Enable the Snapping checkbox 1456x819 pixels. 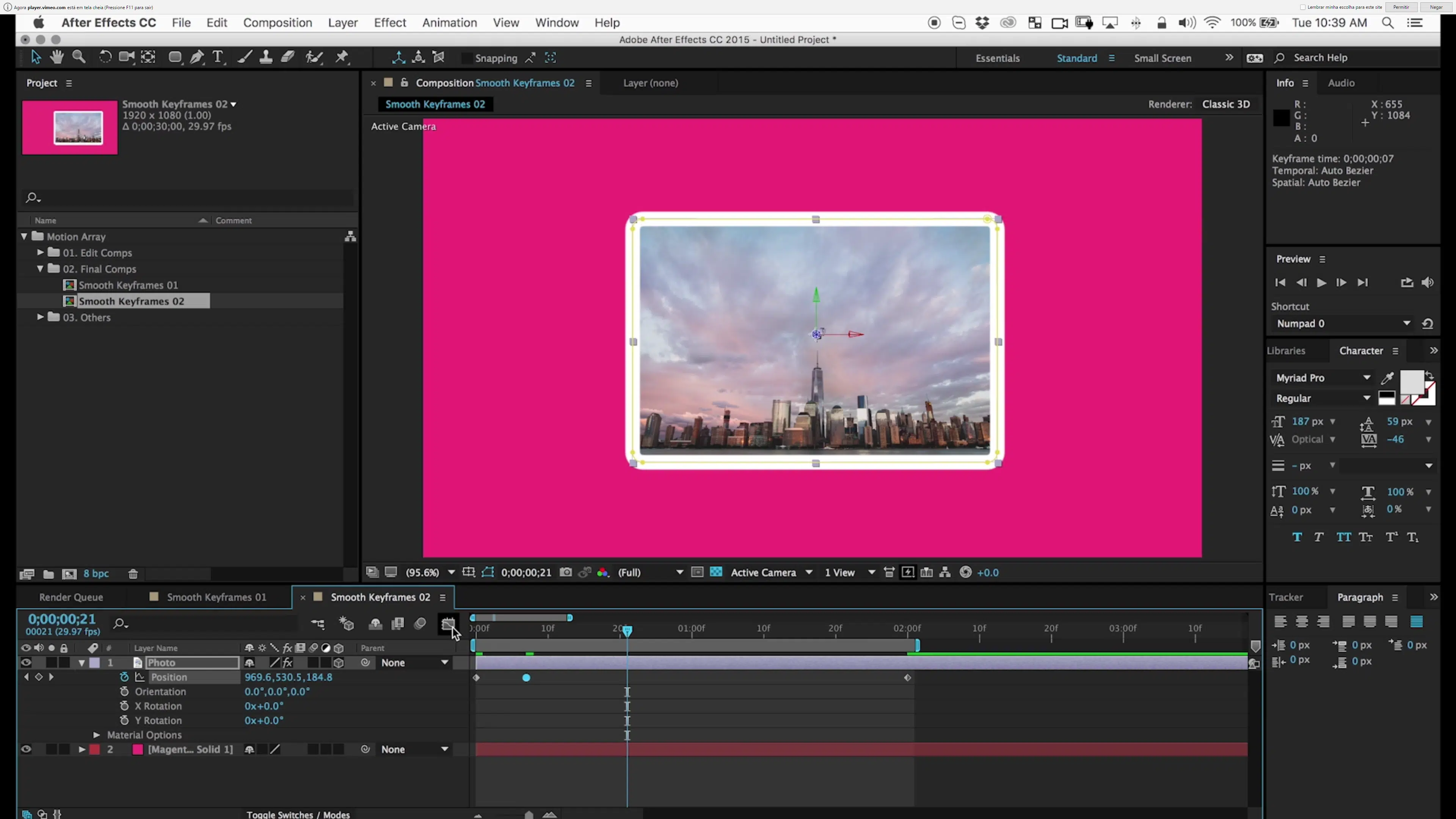(x=467, y=58)
